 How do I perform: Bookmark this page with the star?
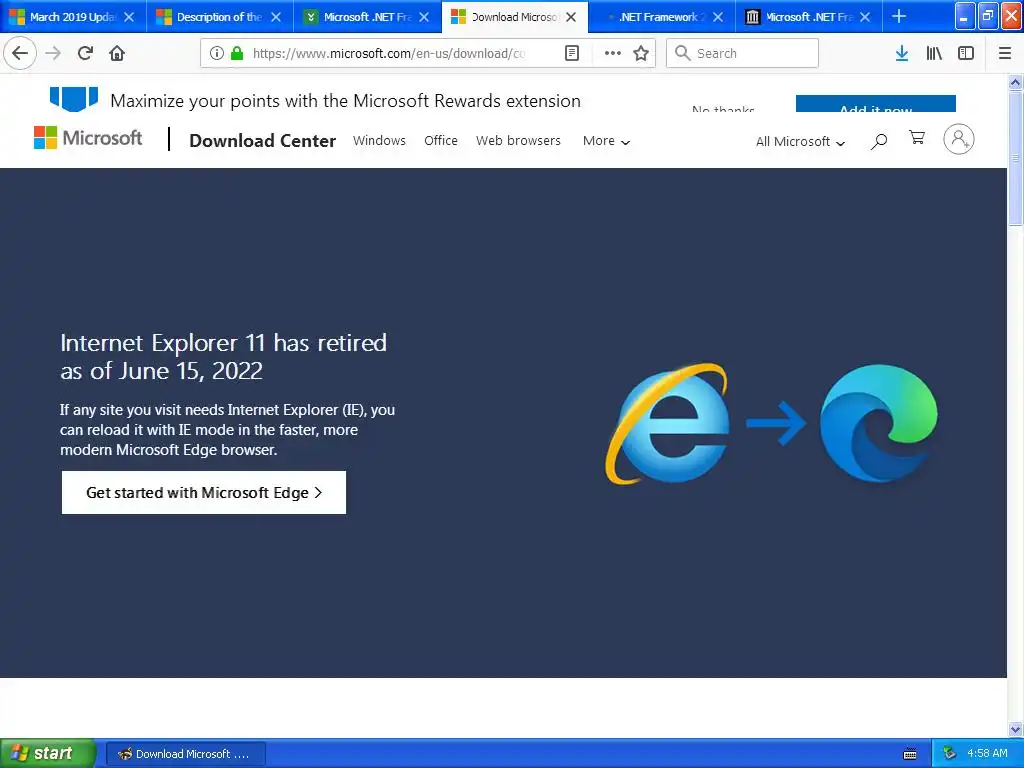641,53
